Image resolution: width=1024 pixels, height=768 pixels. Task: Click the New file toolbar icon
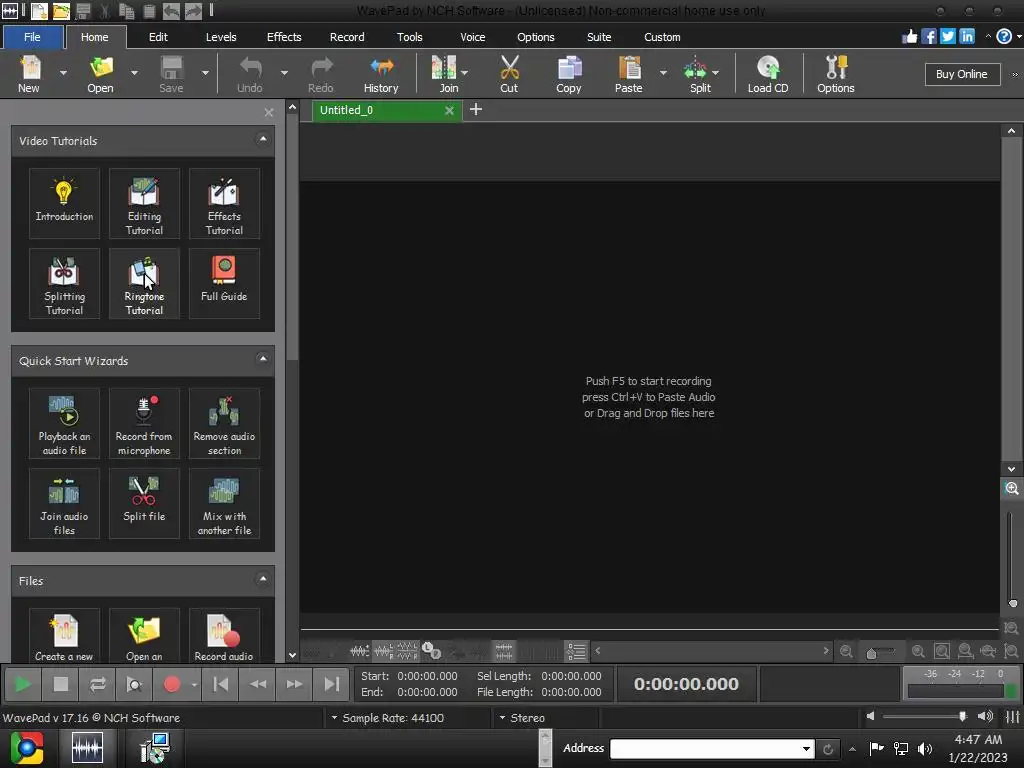coord(29,74)
